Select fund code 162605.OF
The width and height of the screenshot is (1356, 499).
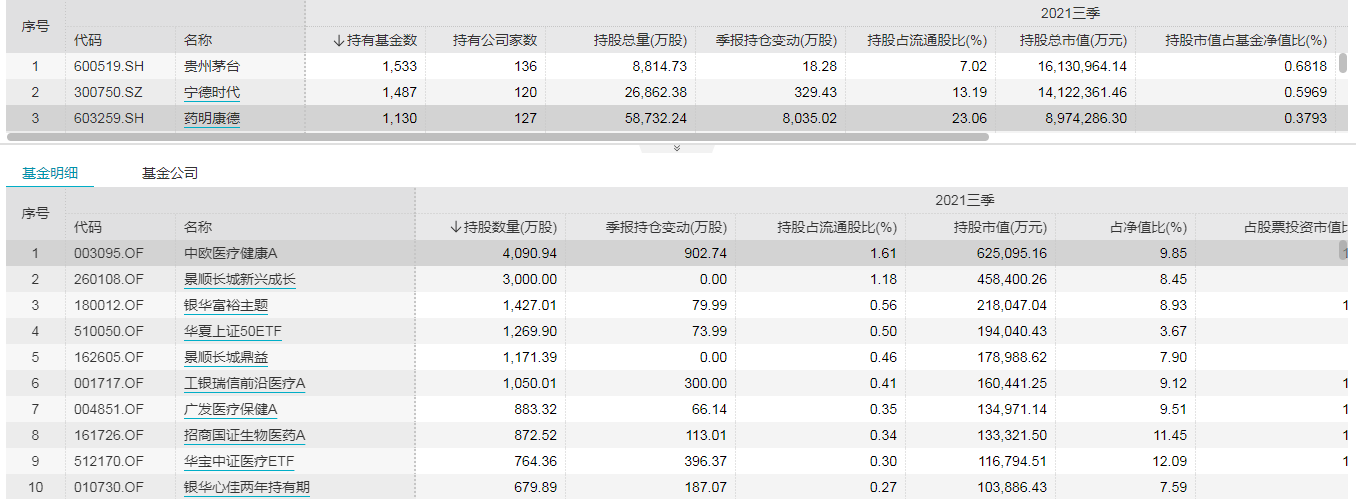click(x=109, y=357)
